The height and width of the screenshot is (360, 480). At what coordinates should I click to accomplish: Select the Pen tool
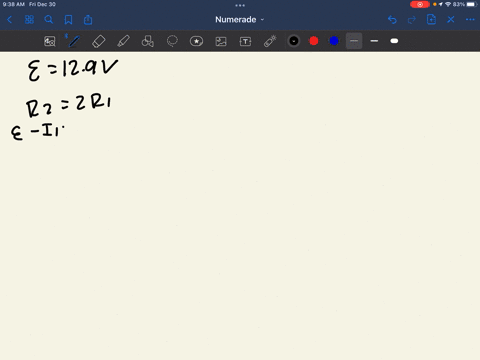pyautogui.click(x=74, y=41)
